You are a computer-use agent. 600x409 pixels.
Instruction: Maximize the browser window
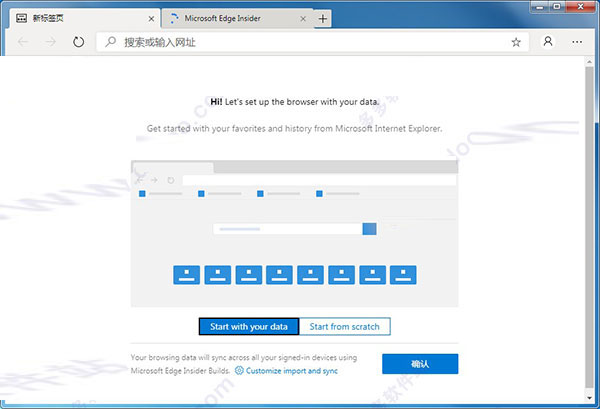click(x=557, y=7)
